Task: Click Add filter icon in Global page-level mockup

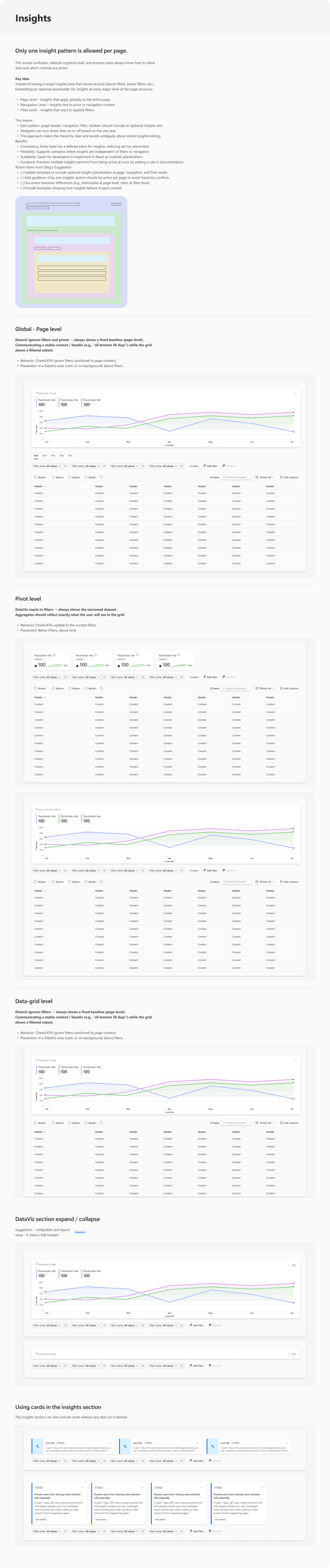Action: pos(204,466)
